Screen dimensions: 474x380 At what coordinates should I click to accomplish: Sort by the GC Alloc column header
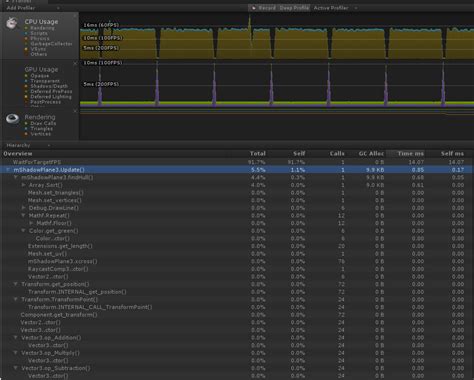(x=371, y=154)
